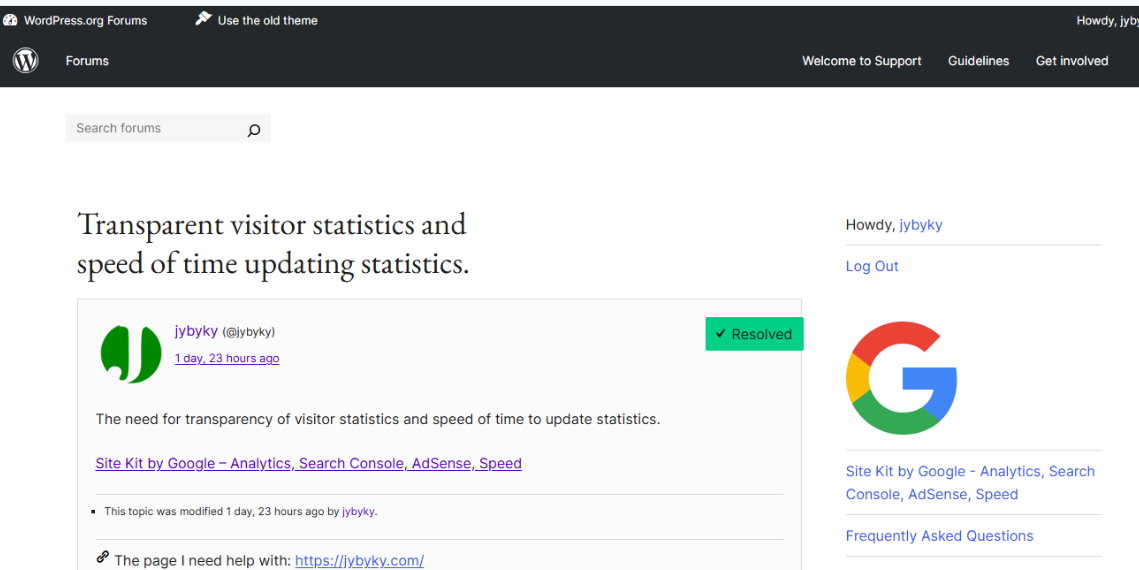The image size is (1139, 570).
Task: Click jybyky link in sidebar Howdy greeting
Action: click(x=920, y=225)
